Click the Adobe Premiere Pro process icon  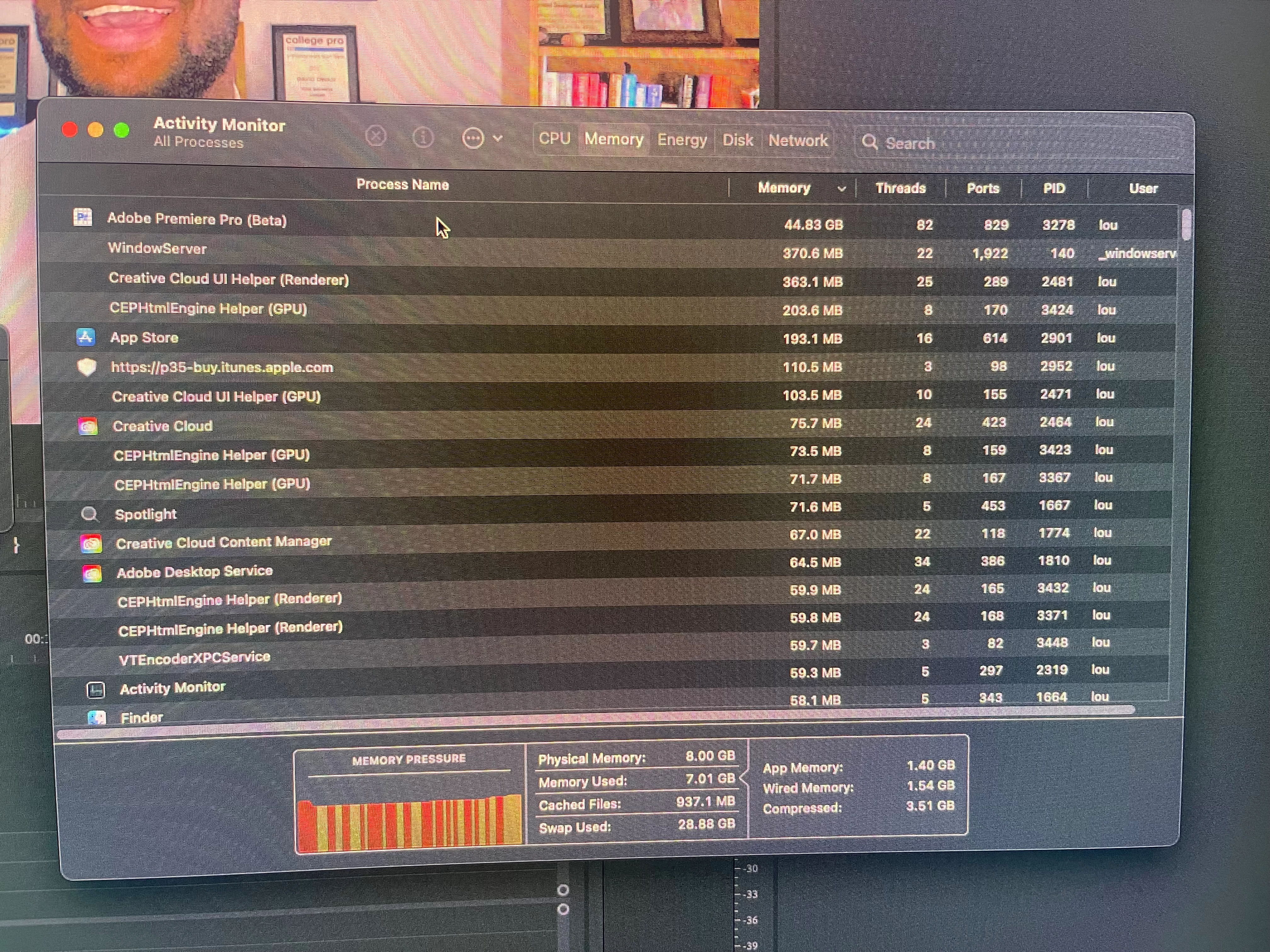tap(83, 218)
